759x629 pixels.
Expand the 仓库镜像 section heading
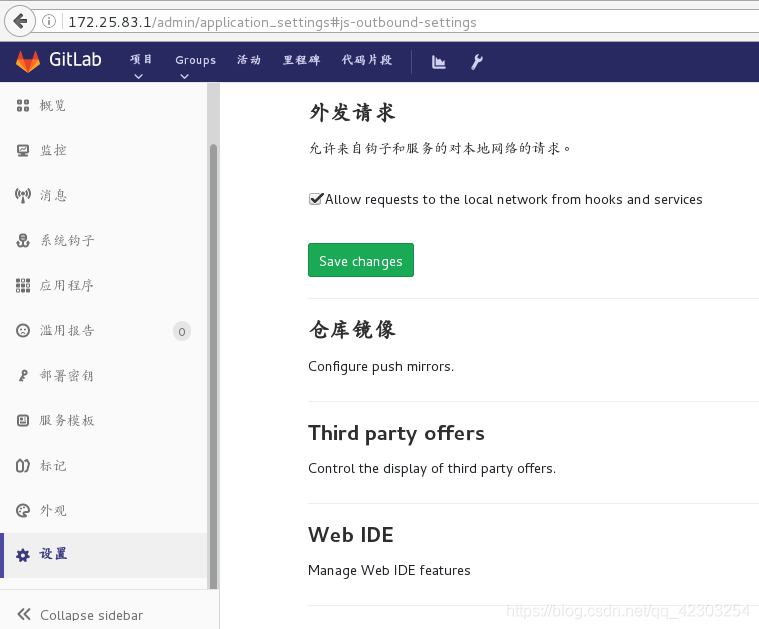352,329
